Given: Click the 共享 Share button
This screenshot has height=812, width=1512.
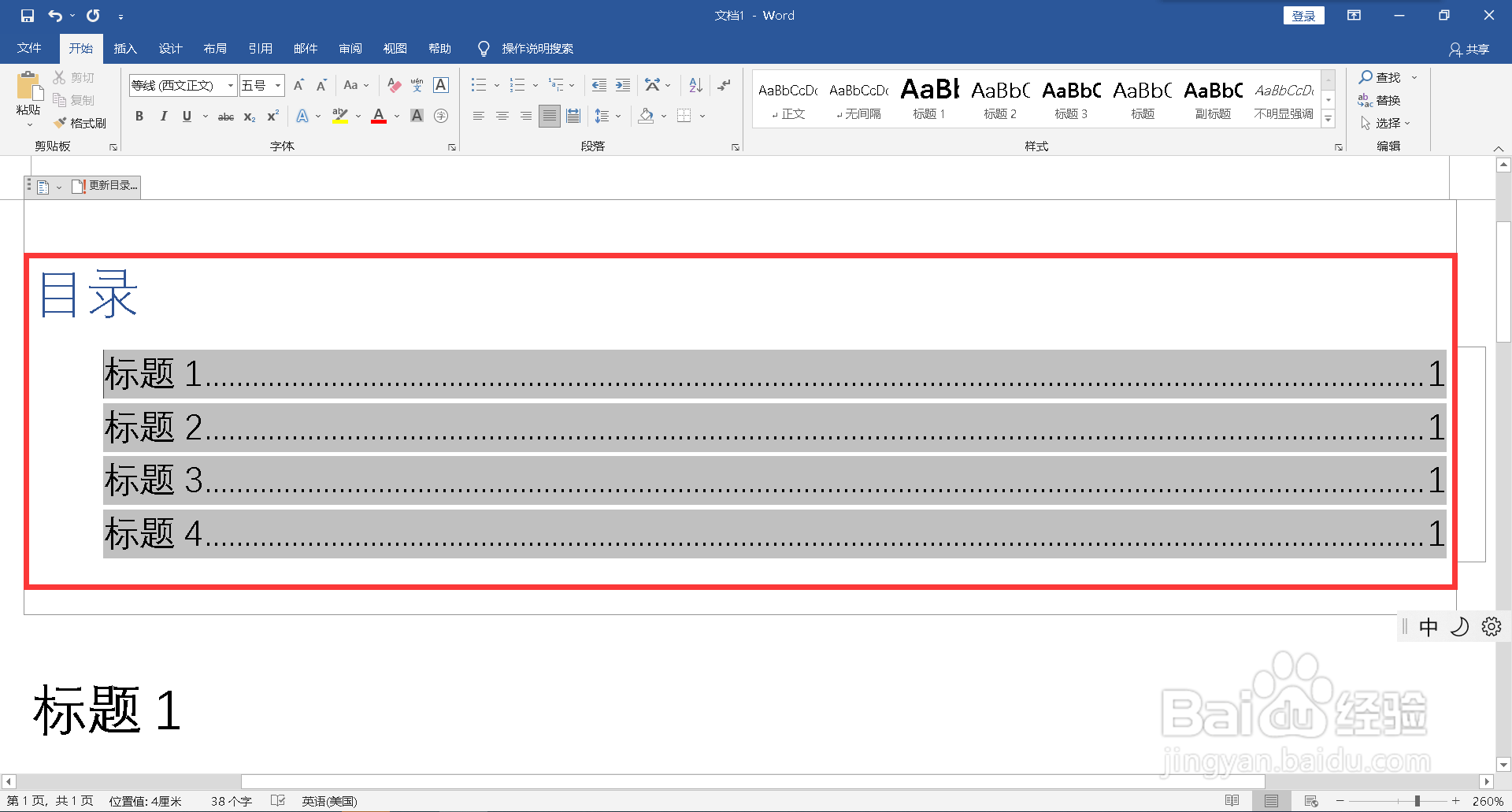Looking at the screenshot, I should 1469,50.
